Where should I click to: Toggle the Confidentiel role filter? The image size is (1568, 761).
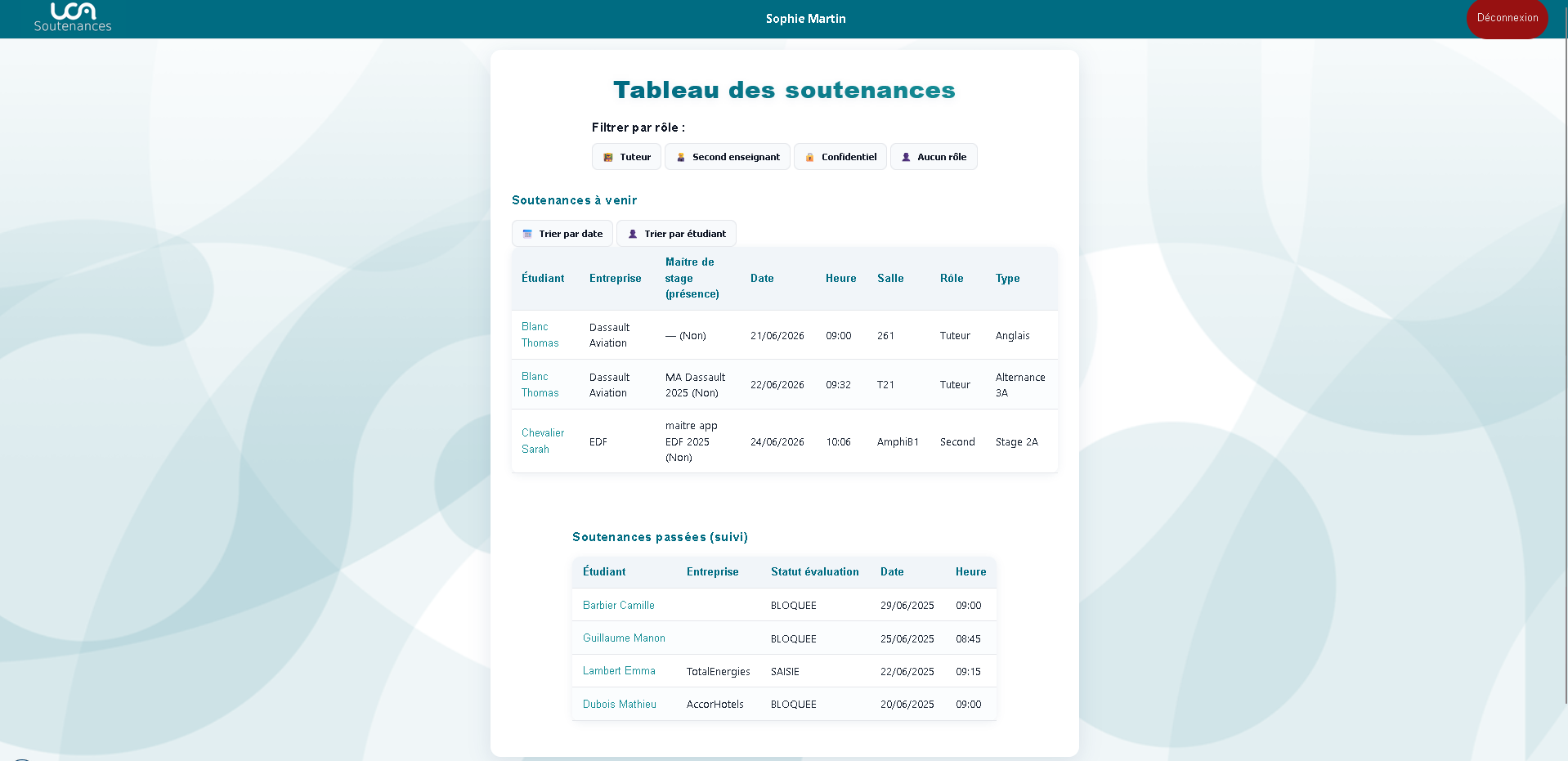tap(840, 157)
